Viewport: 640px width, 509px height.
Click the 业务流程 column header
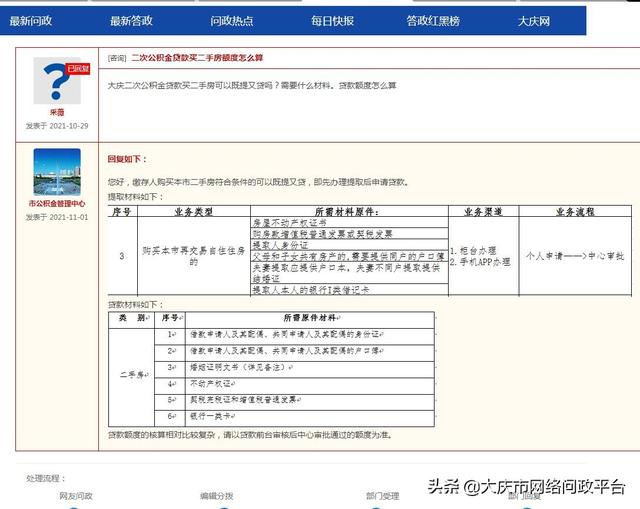tap(575, 211)
